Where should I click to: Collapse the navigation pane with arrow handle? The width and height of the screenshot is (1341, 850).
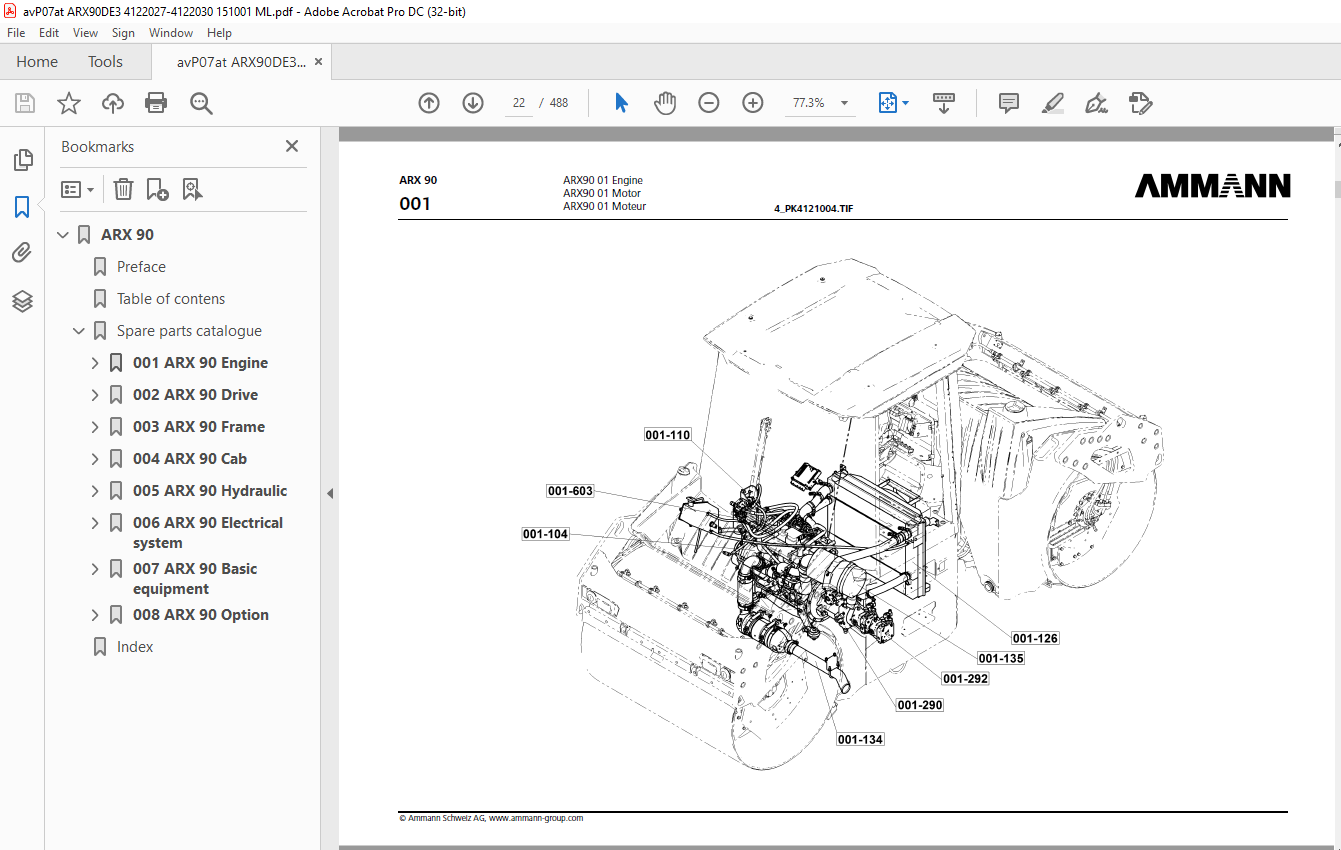tap(329, 493)
